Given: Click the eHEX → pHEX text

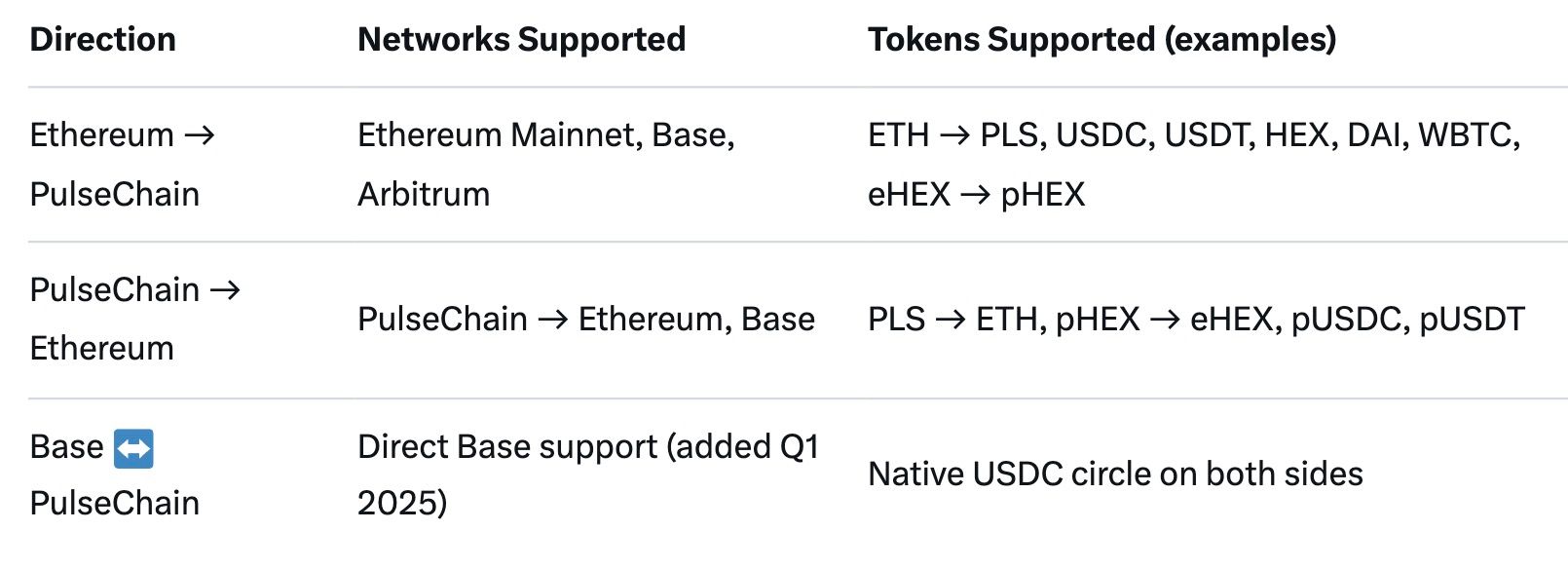Looking at the screenshot, I should (976, 195).
